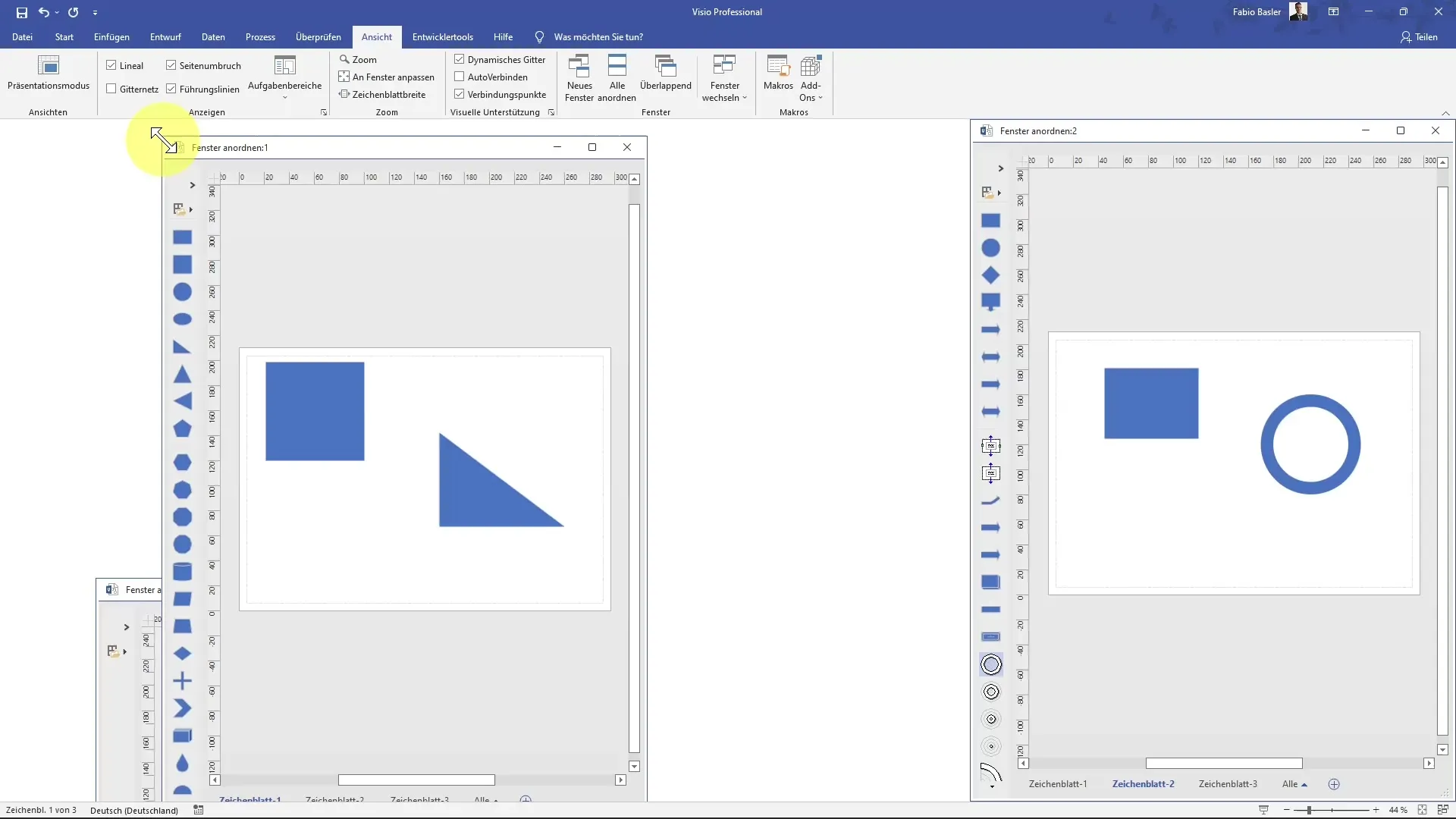Select the rectangle shape in window 1 stencil
The height and width of the screenshot is (819, 1456).
(182, 237)
